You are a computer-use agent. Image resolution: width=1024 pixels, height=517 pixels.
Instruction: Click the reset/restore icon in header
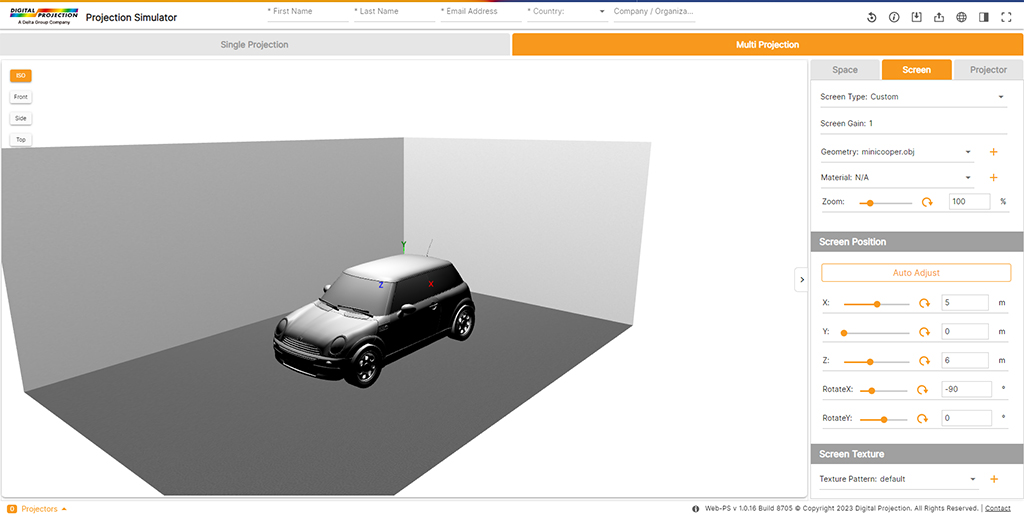coord(871,17)
